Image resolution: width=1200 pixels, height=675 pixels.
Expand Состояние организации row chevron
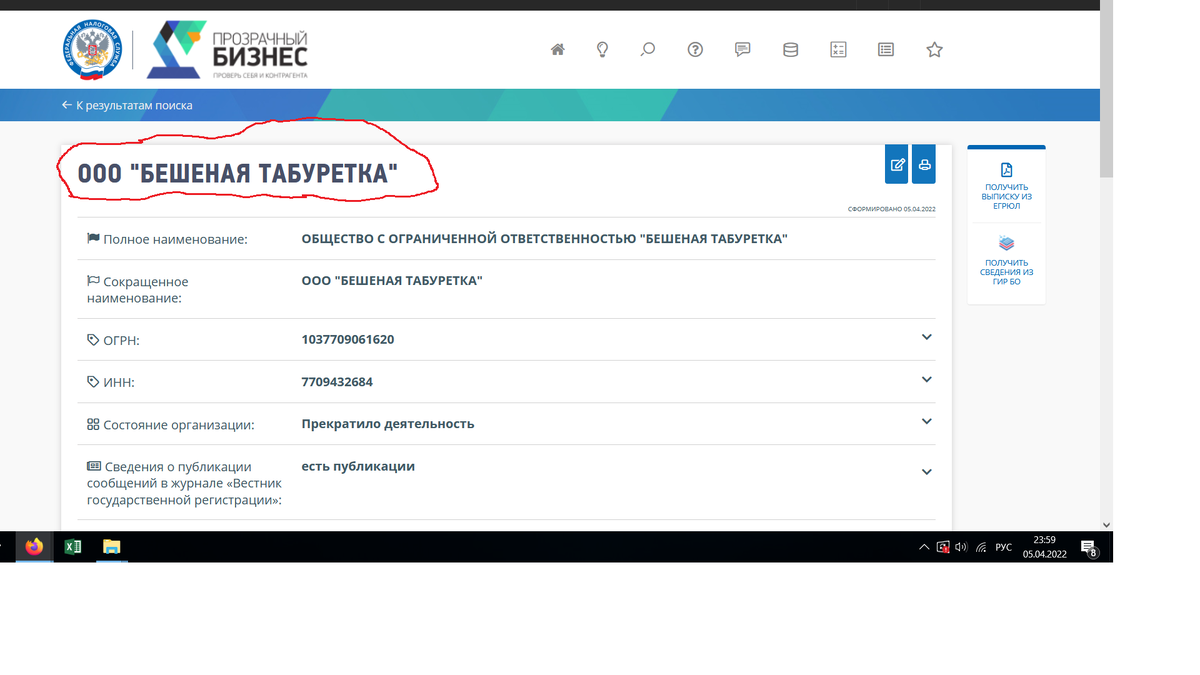[926, 421]
